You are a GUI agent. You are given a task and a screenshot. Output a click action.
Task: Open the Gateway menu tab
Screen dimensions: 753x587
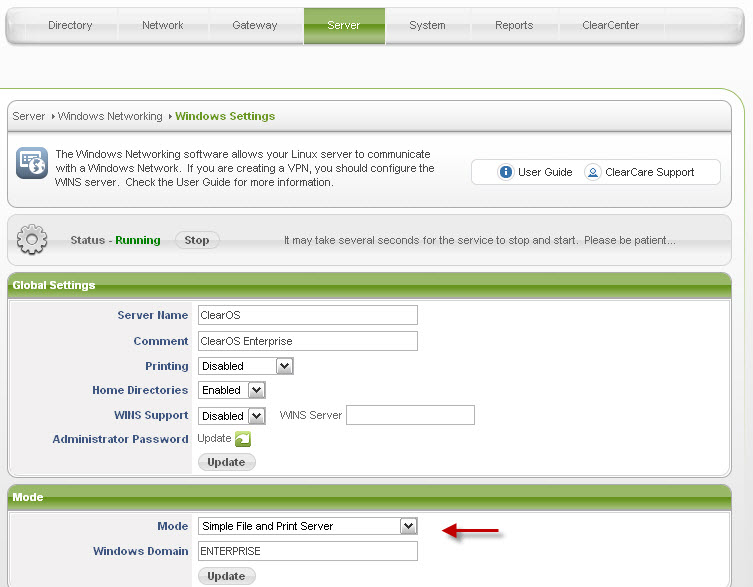coord(255,25)
